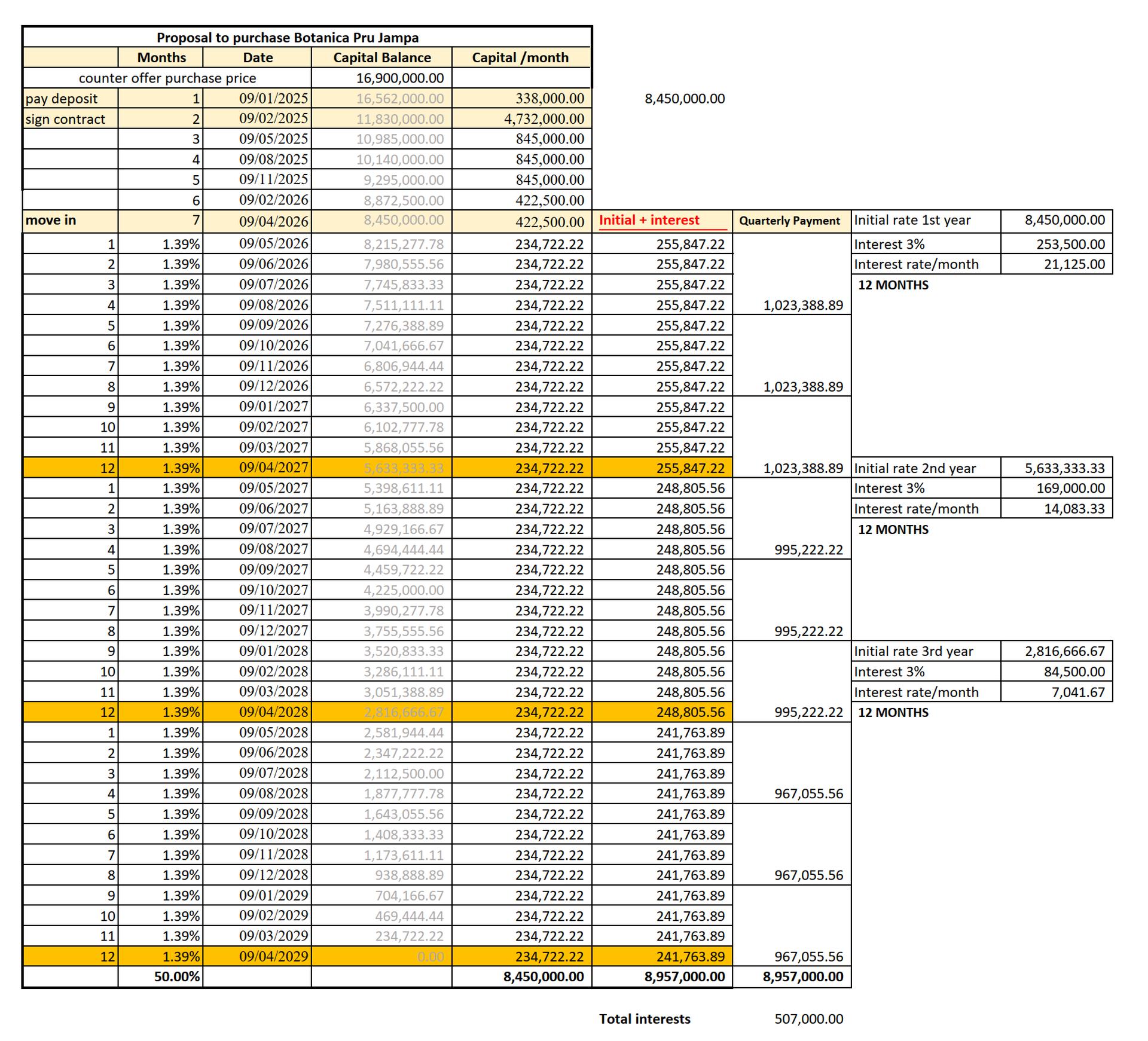Image resolution: width=1148 pixels, height=1041 pixels.
Task: Click the spreadsheet title 'Proposal to purchase Botanica Pru Jampa'
Action: pyautogui.click(x=288, y=38)
